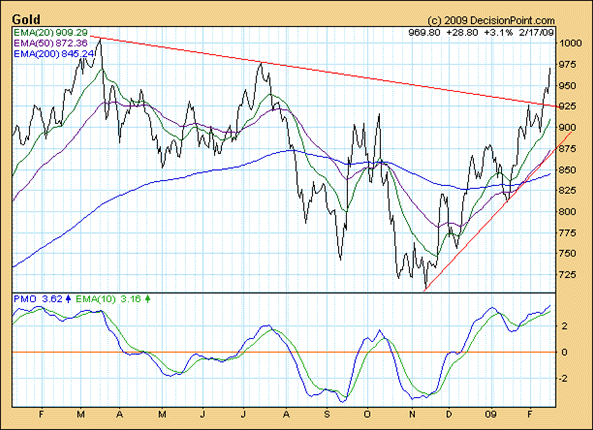Click the EMA(10) 3.16 indicator label

pyautogui.click(x=106, y=299)
